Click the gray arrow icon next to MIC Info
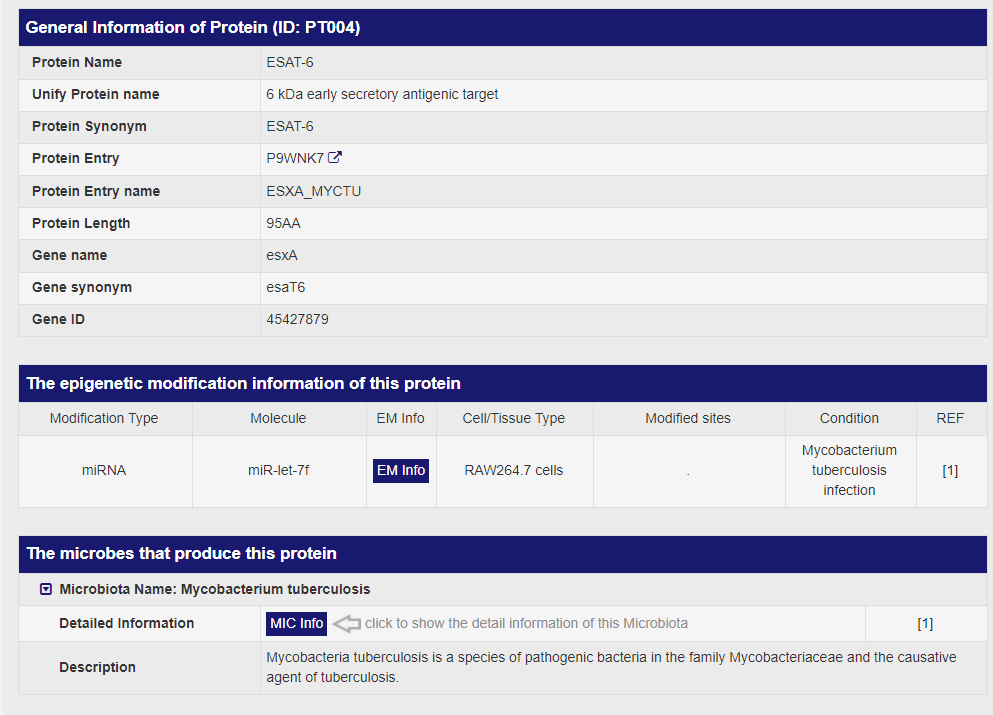The height and width of the screenshot is (715, 993). pos(346,623)
